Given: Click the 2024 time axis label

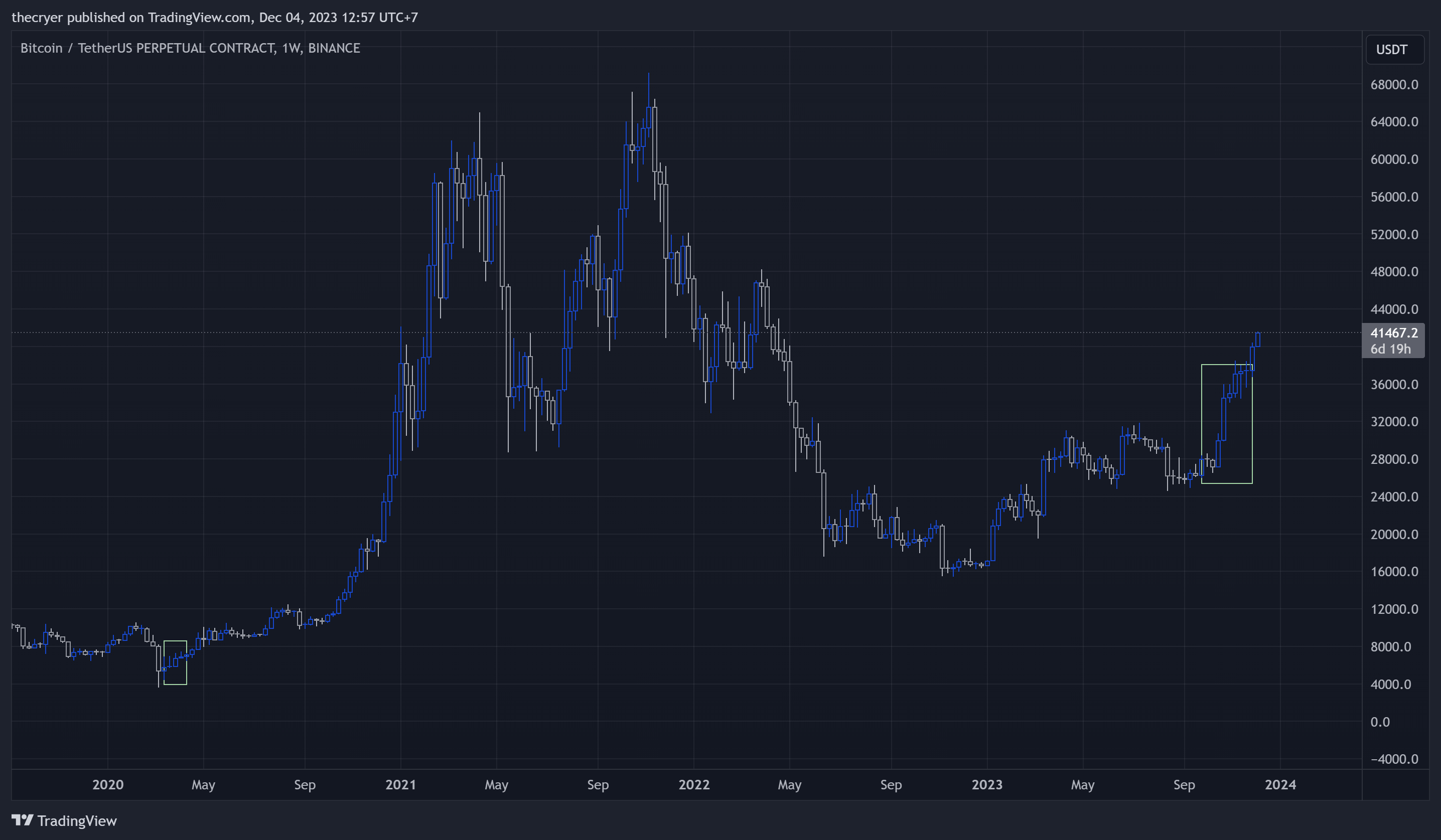Looking at the screenshot, I should (x=1280, y=784).
